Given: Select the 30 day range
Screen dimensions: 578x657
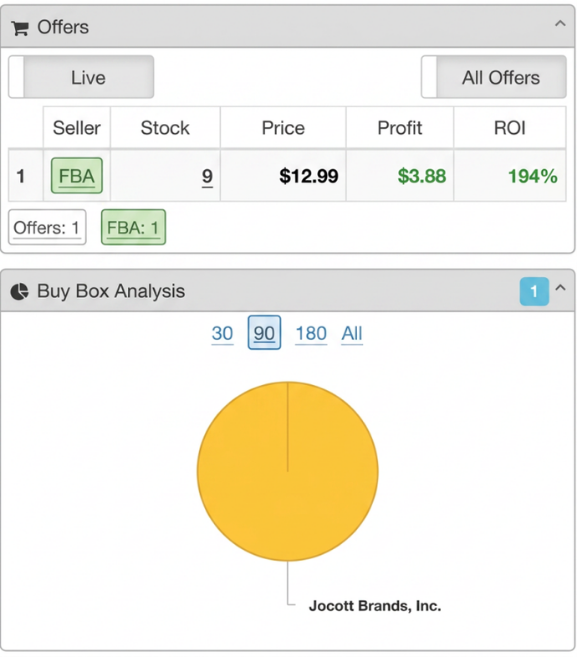Looking at the screenshot, I should pyautogui.click(x=222, y=334).
